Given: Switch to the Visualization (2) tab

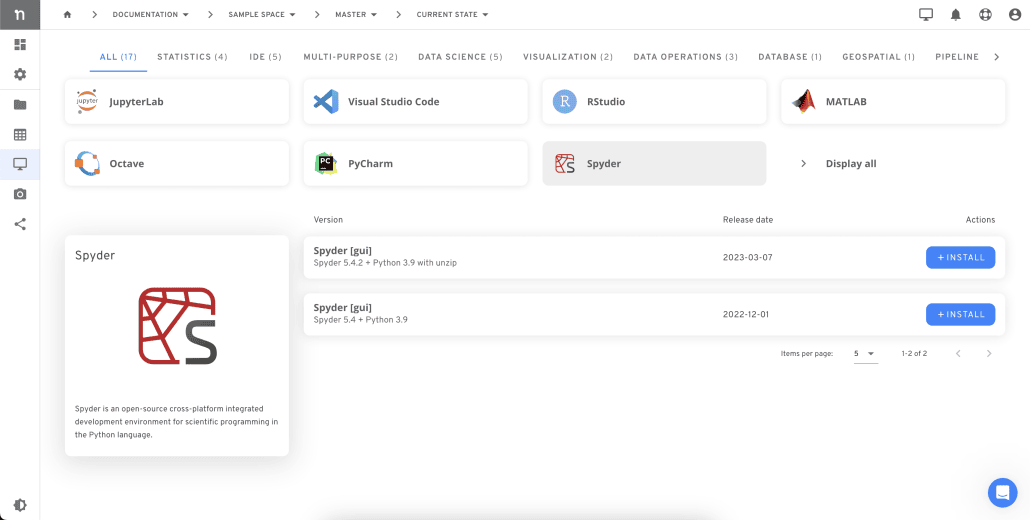Looking at the screenshot, I should pyautogui.click(x=568, y=57).
